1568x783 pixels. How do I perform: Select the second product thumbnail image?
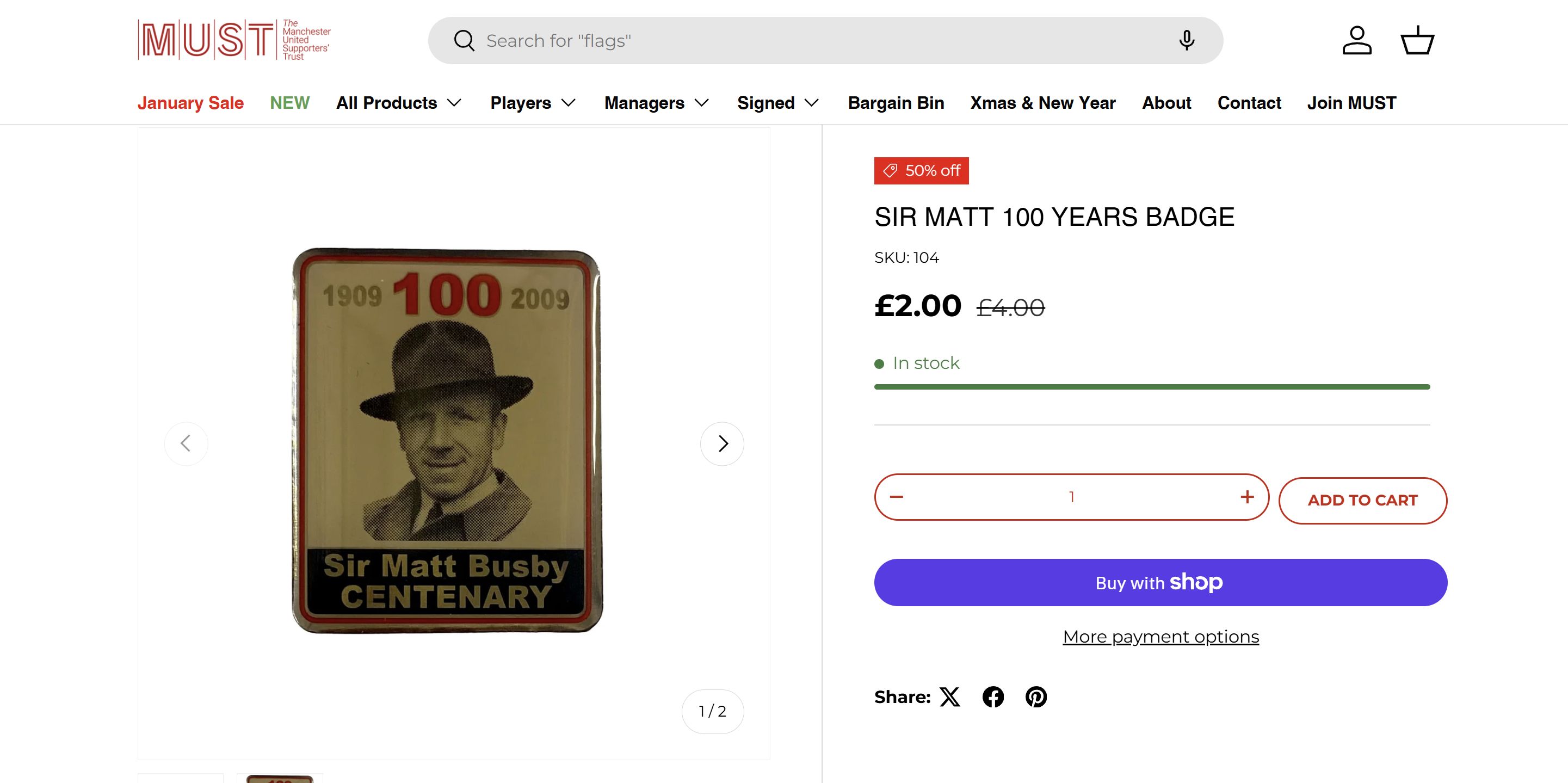coord(280,778)
